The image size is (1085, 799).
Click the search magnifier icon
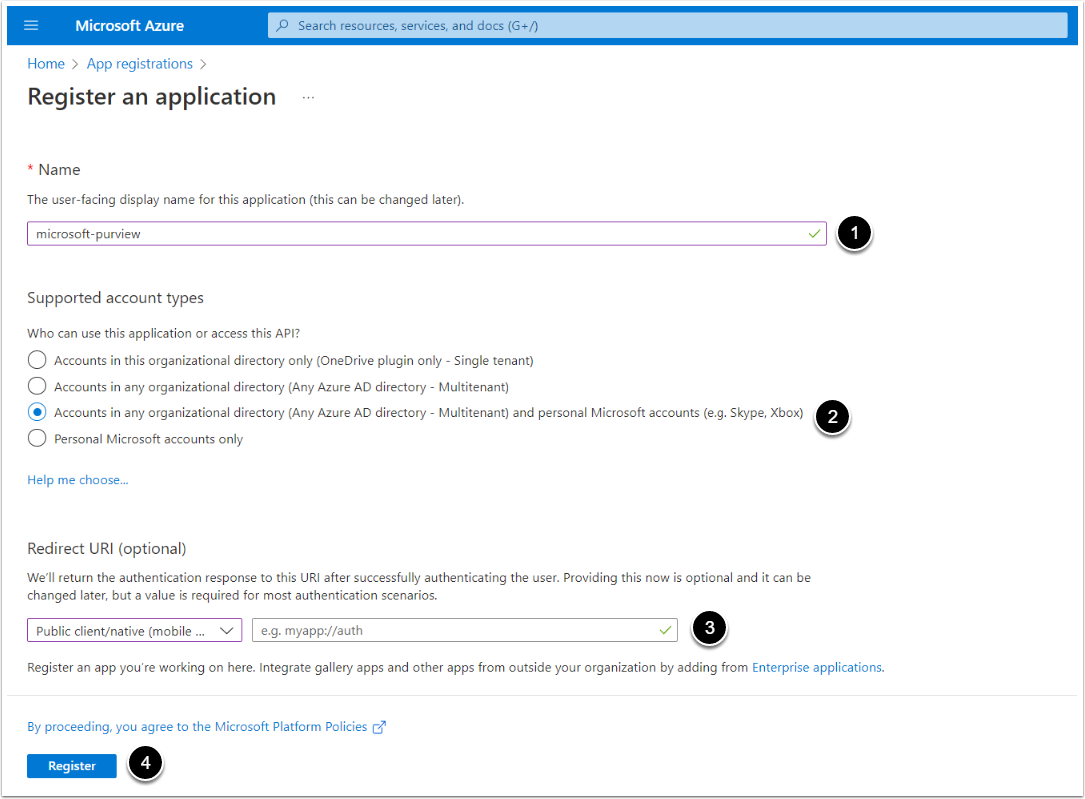pyautogui.click(x=282, y=26)
